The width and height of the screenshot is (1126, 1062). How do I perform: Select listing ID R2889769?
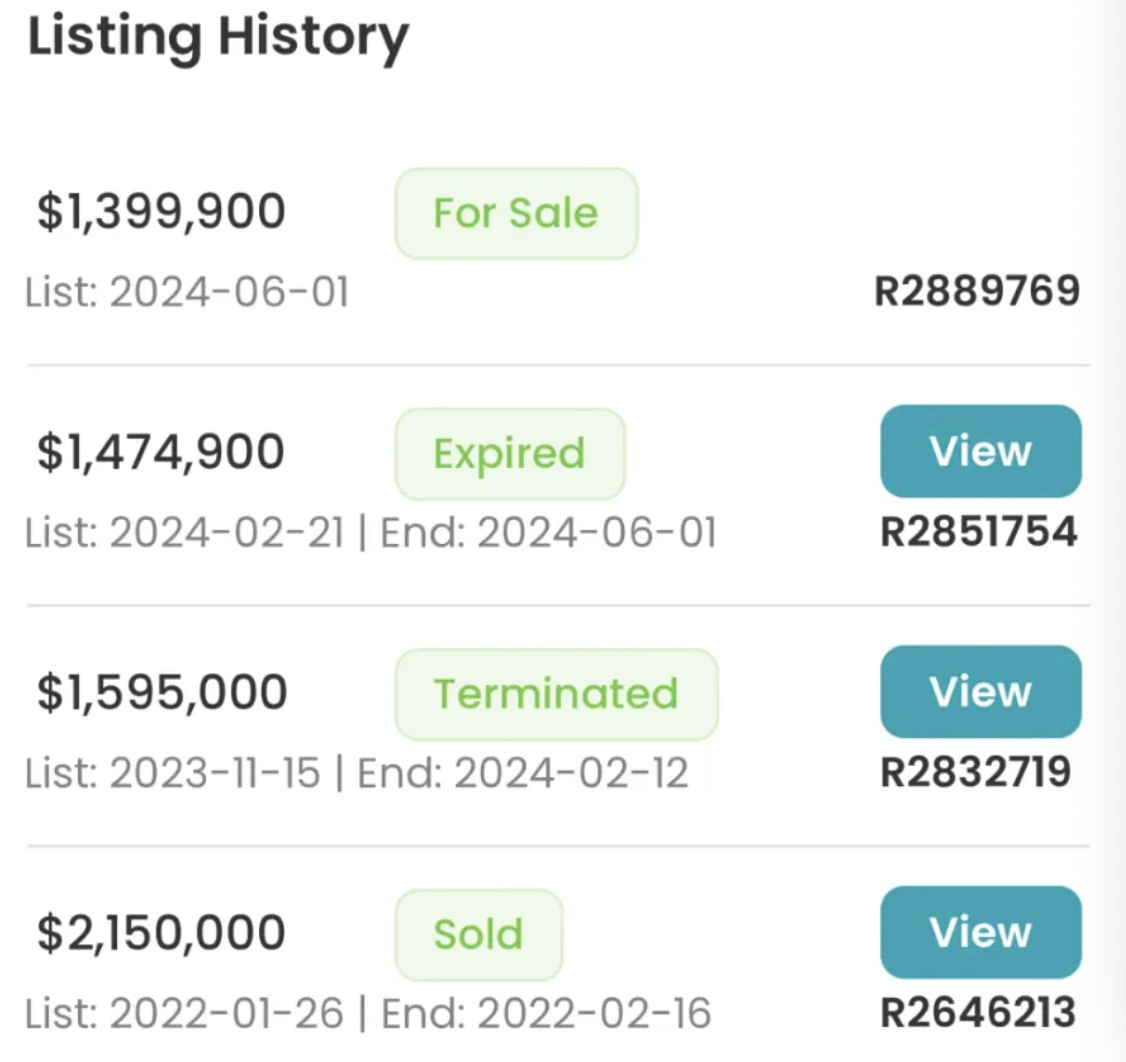(977, 292)
